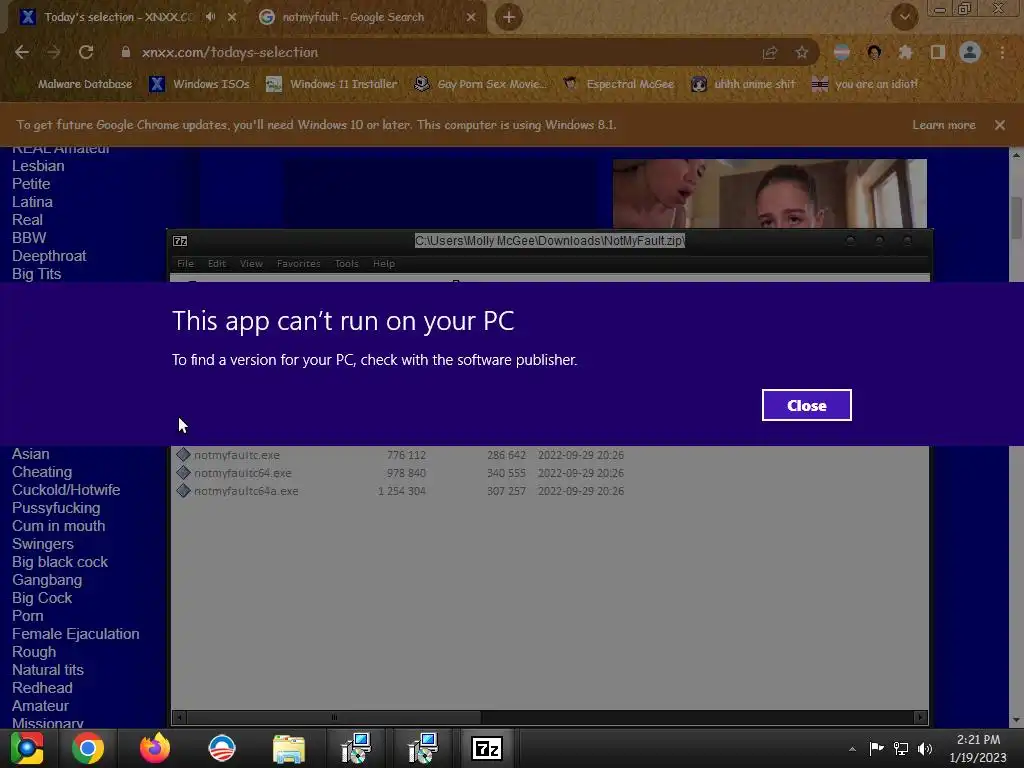Click the 7z icon in 7-Zip title bar
Viewport: 1024px width, 768px height.
(x=180, y=241)
